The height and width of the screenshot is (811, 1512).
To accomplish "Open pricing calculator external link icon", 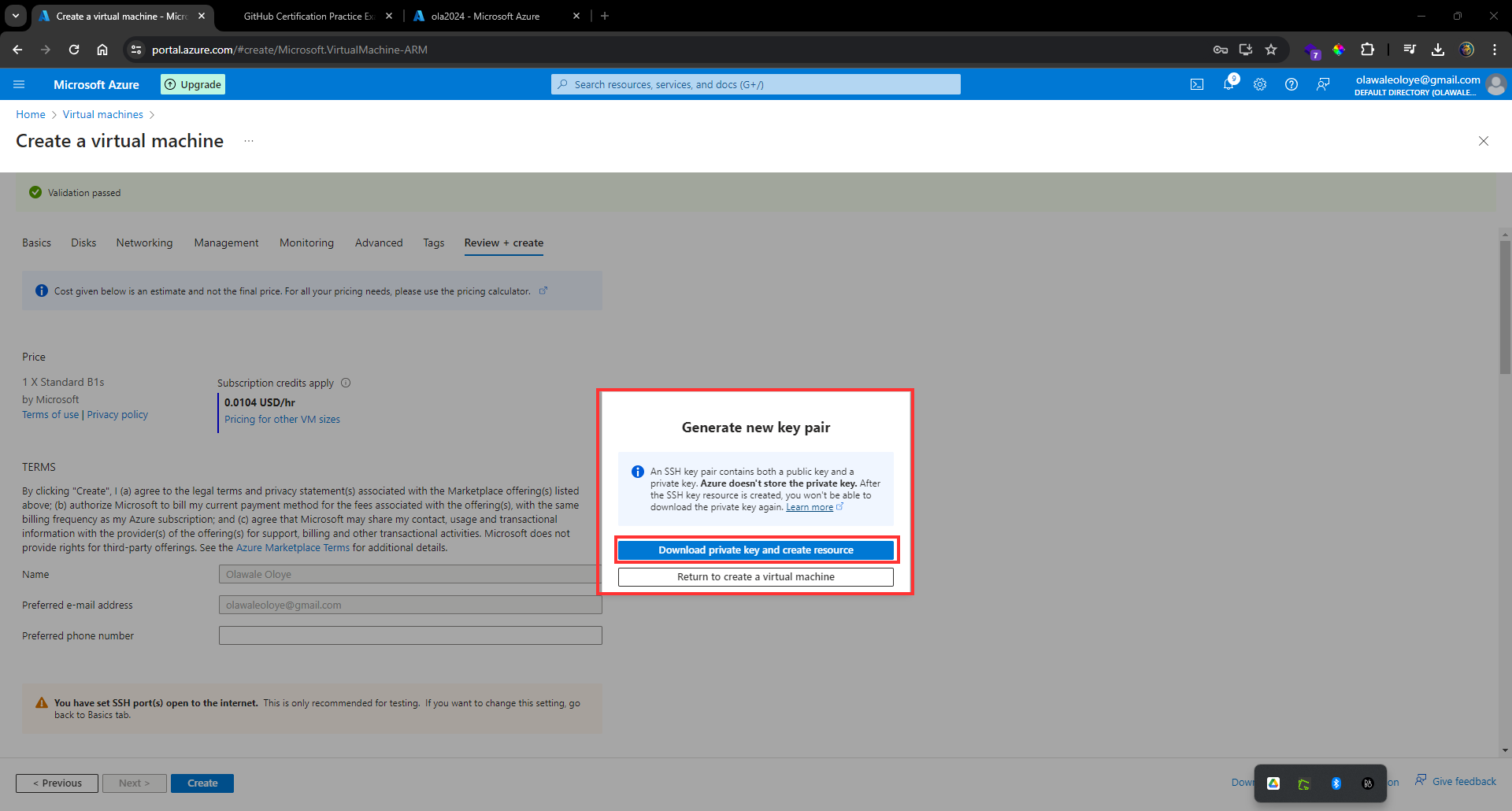I will (543, 291).
